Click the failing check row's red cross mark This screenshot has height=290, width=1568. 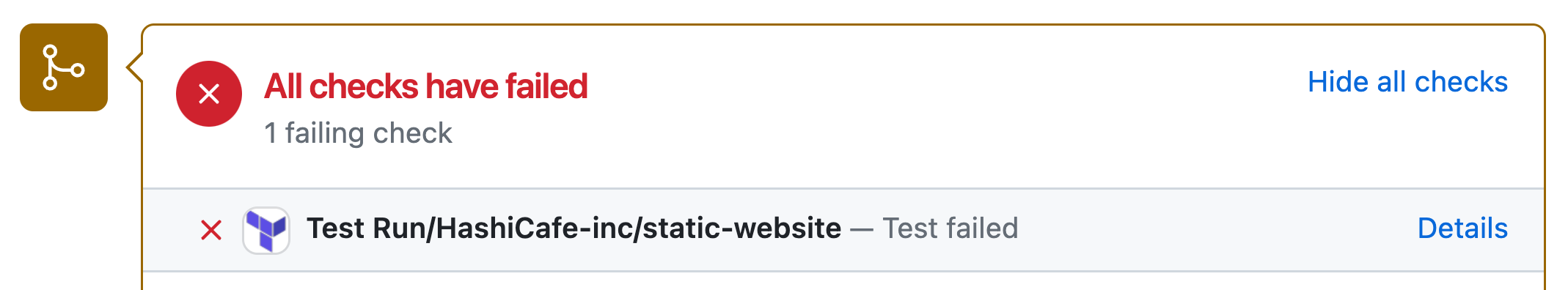211,230
